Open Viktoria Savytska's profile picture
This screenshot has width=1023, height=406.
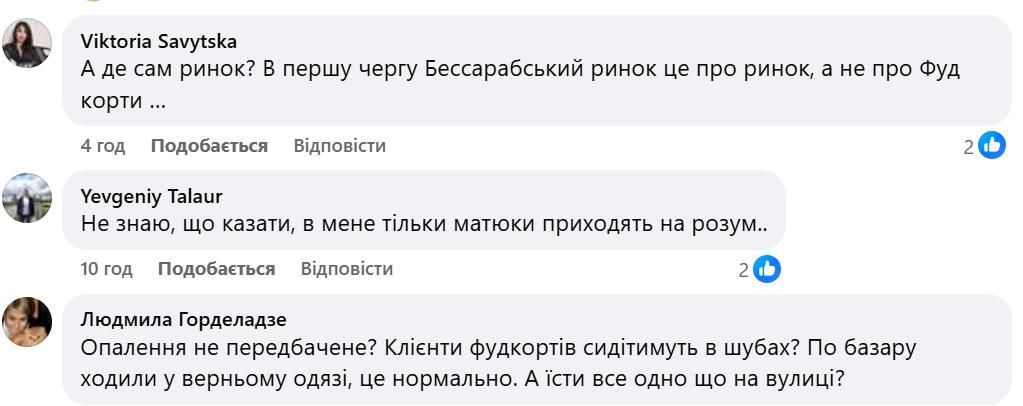pyautogui.click(x=27, y=44)
